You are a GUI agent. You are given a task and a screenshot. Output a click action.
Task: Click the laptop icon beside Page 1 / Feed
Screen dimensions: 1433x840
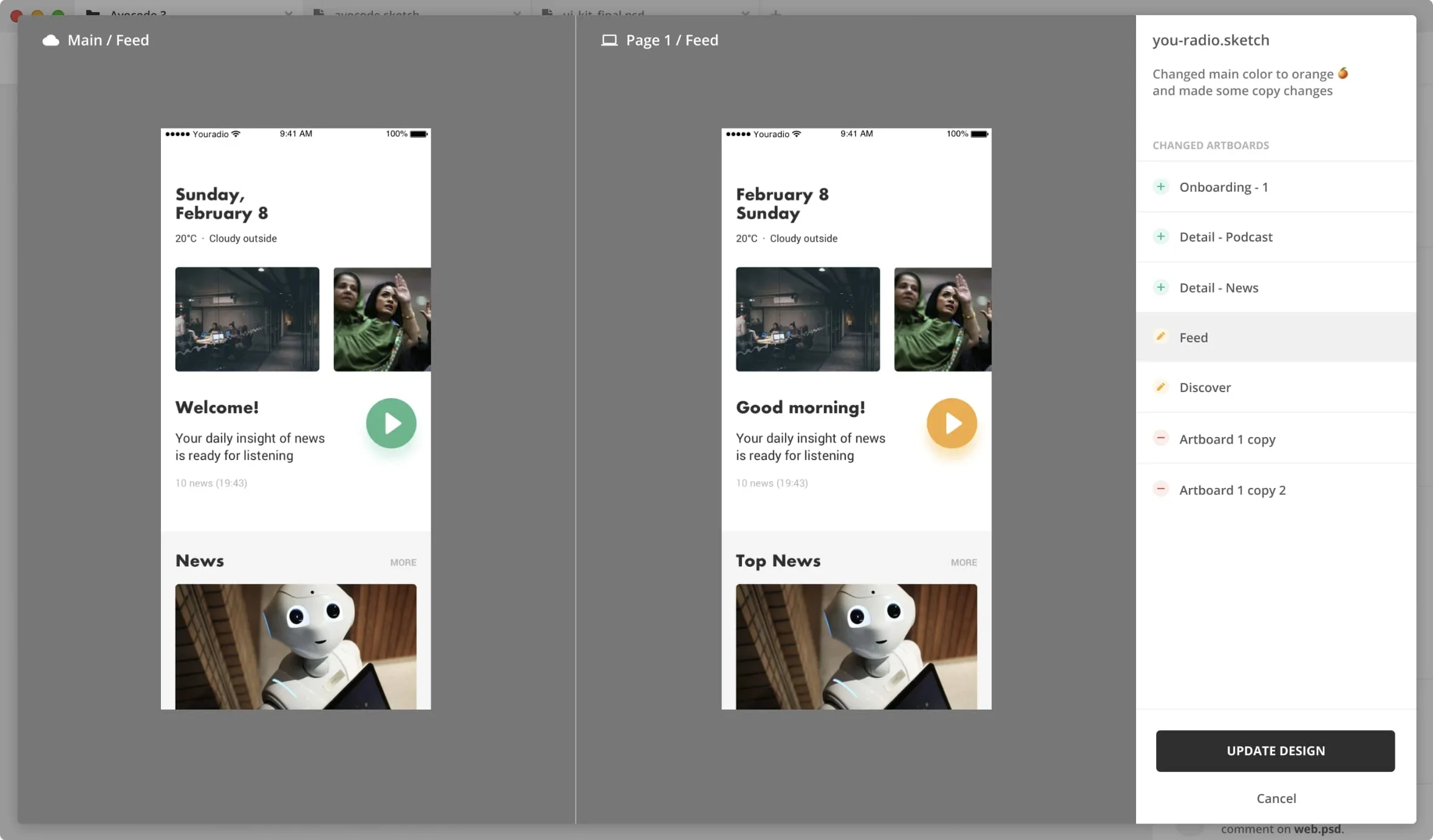click(x=610, y=40)
